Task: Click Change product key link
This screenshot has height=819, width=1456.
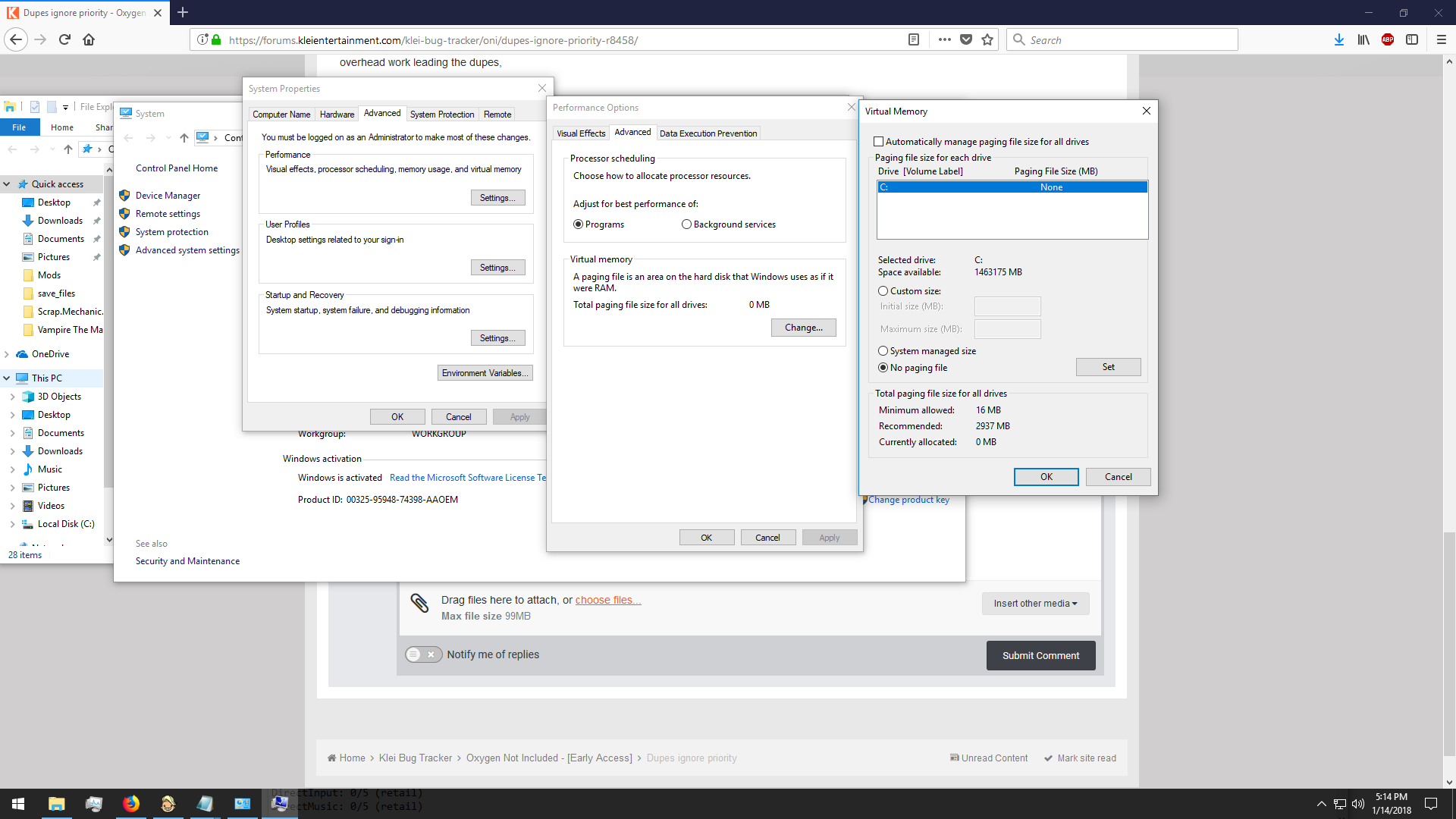Action: (908, 500)
